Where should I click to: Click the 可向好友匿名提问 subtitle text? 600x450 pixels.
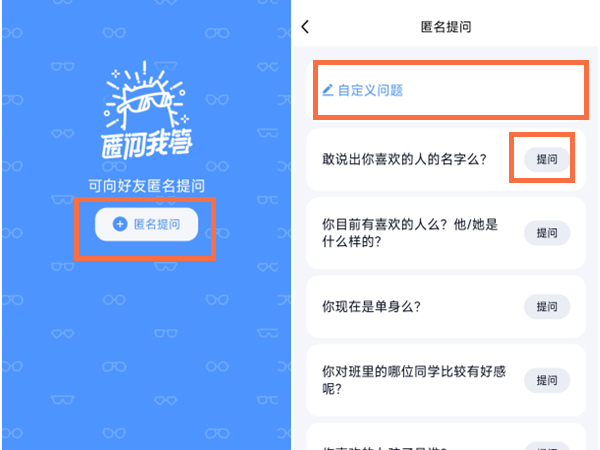point(147,186)
